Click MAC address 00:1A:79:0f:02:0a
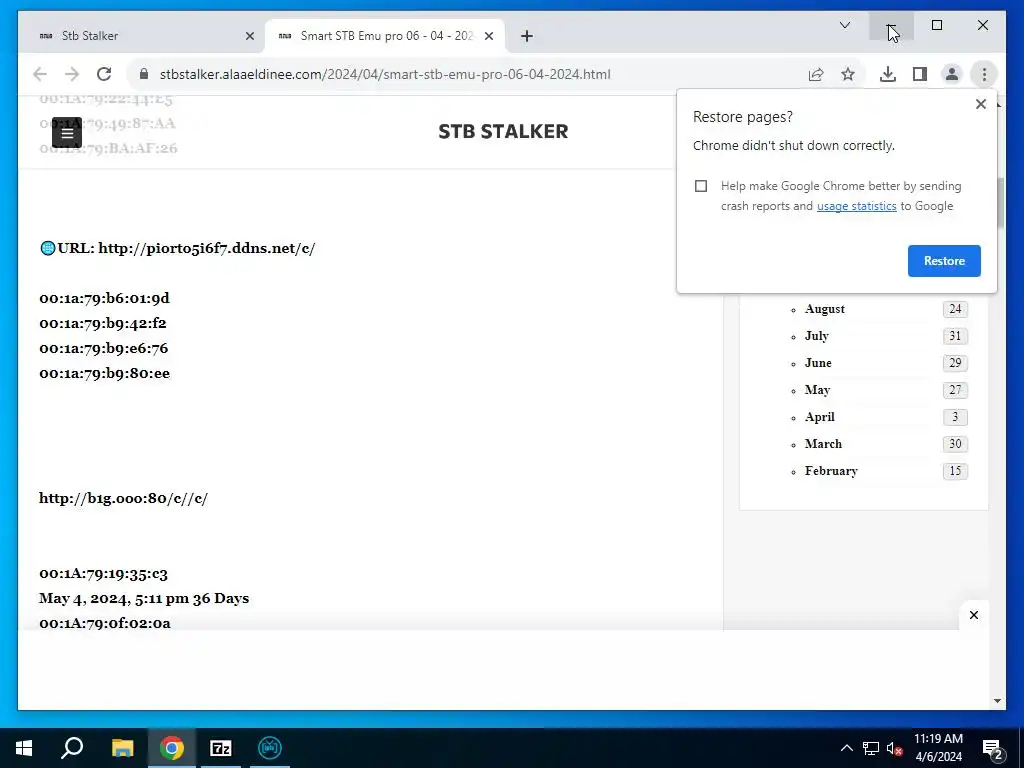Screen dimensions: 1024x768 [x=104, y=623]
